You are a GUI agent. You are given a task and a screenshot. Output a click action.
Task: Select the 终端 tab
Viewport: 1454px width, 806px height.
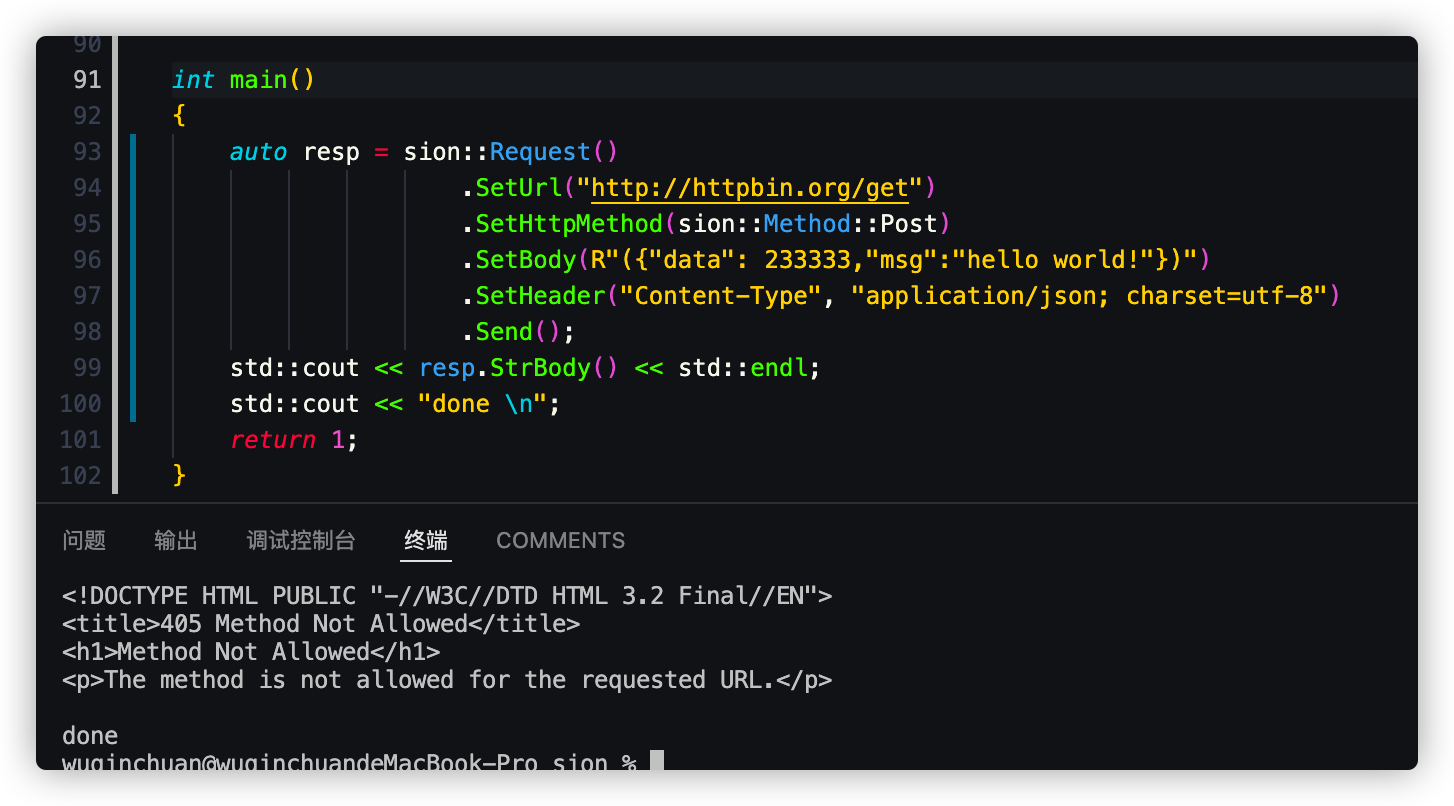click(424, 540)
